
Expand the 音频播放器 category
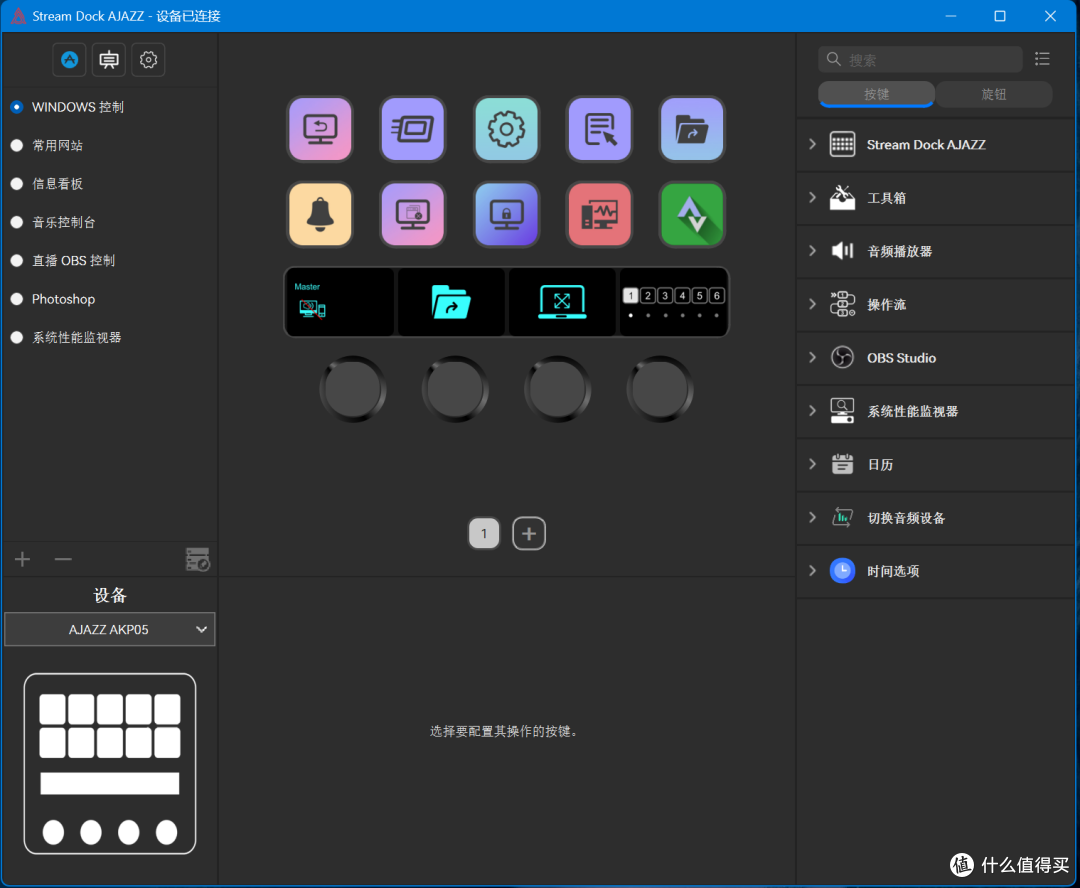pyautogui.click(x=812, y=251)
